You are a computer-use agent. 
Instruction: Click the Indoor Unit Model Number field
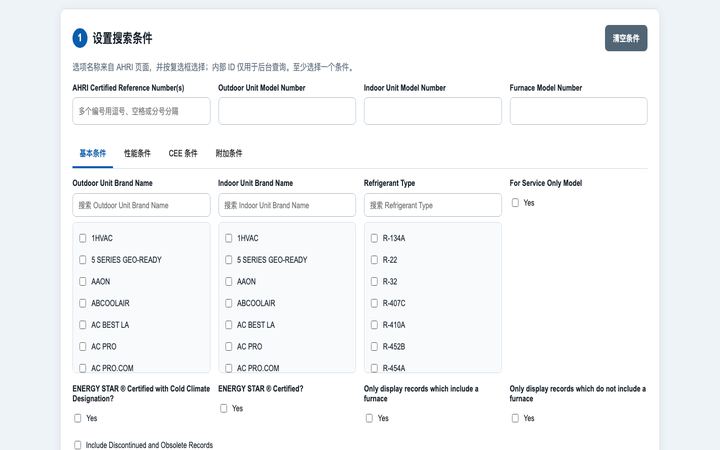433,111
